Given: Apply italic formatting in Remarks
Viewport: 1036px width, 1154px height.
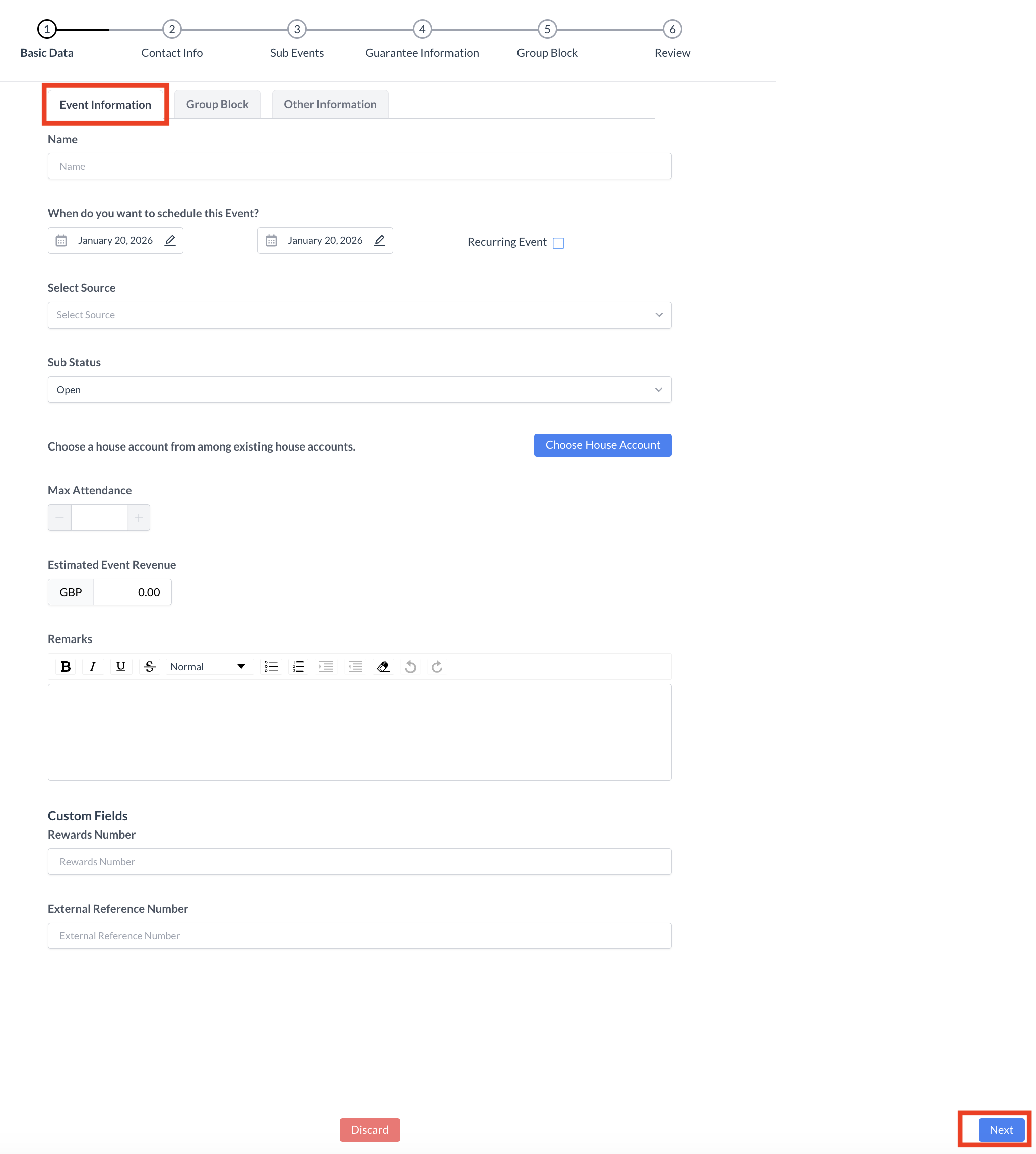Looking at the screenshot, I should [93, 667].
